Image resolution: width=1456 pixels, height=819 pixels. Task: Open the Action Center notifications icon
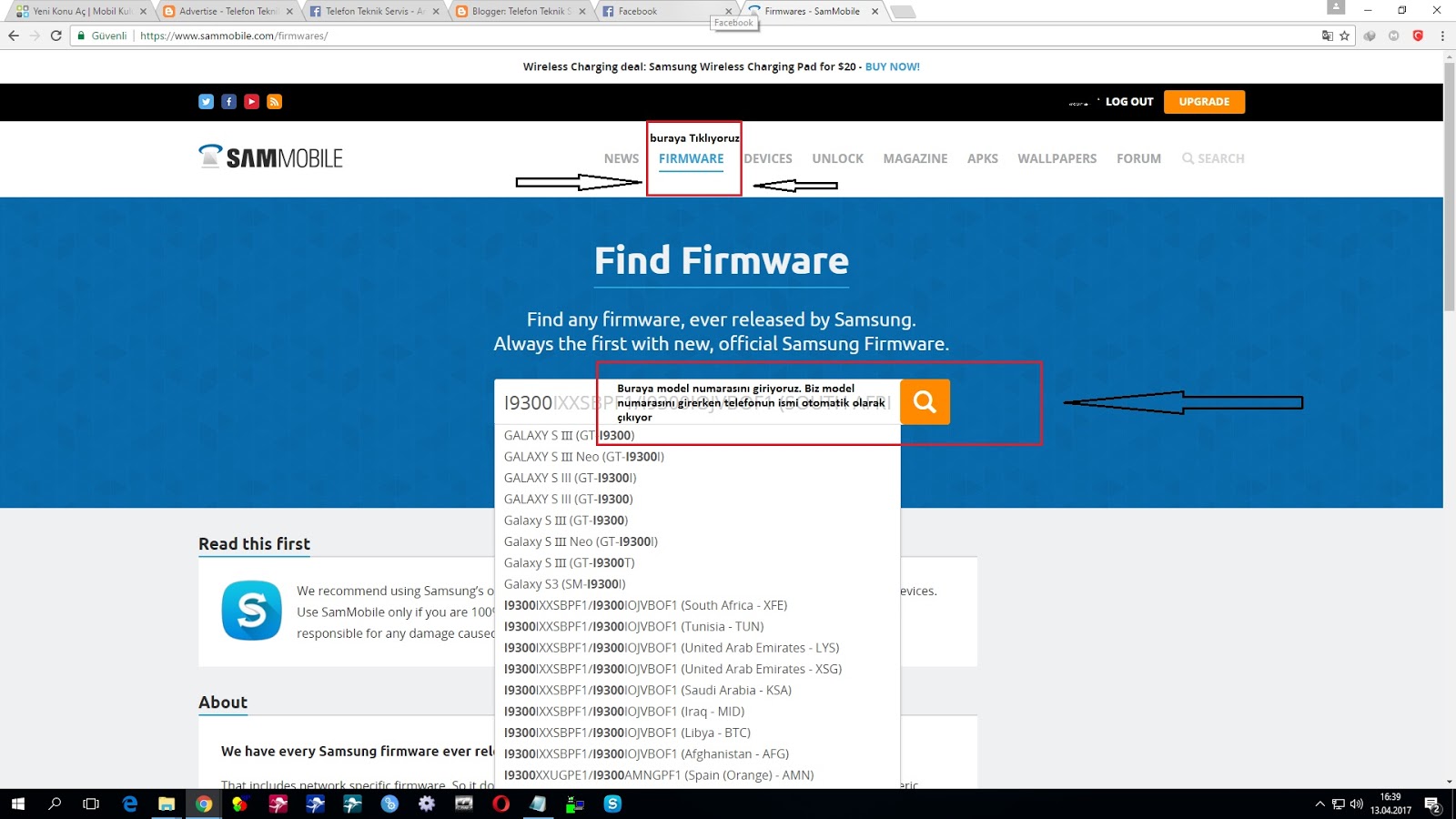(1432, 804)
